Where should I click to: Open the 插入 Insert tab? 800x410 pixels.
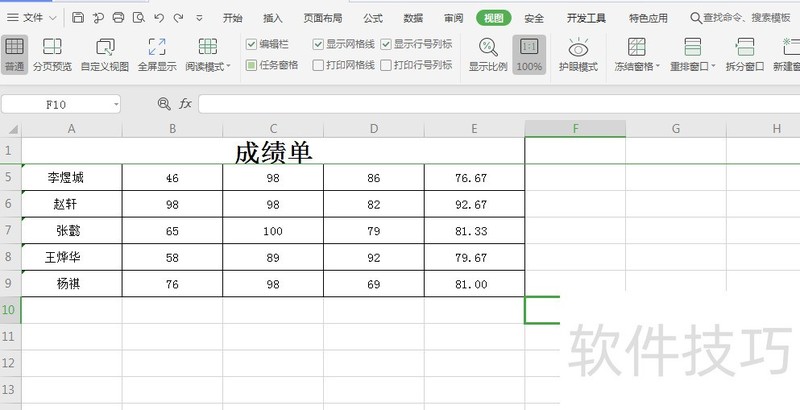pyautogui.click(x=273, y=18)
